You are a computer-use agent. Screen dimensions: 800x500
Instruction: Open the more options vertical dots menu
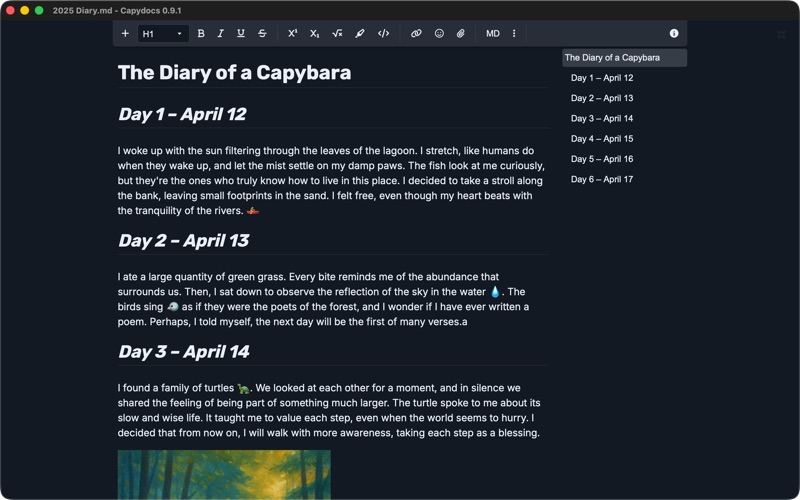514,34
